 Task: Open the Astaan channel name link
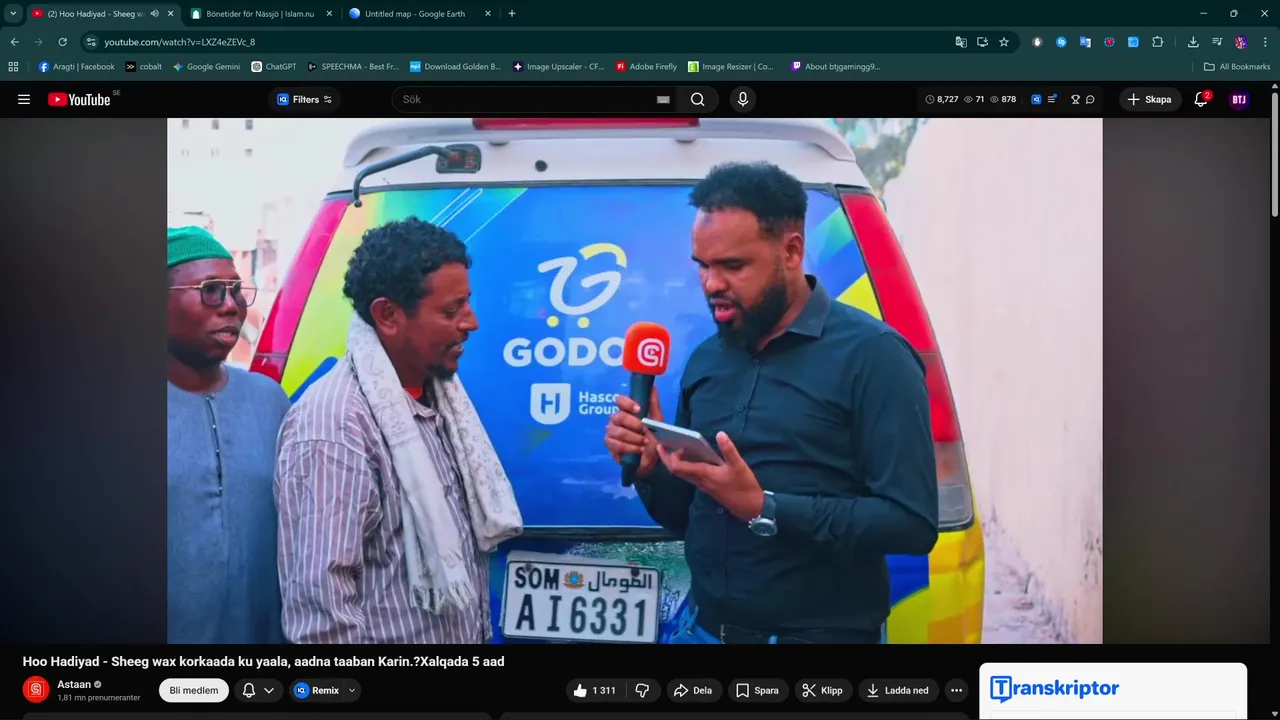pos(74,685)
